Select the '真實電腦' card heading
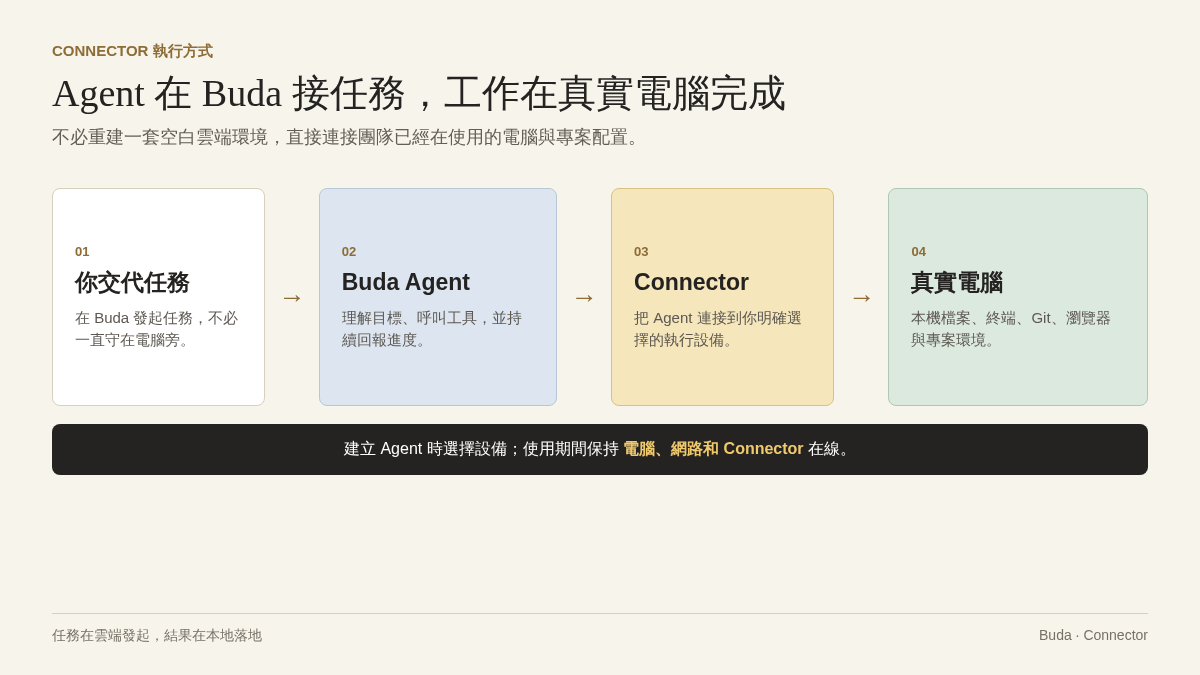This screenshot has height=675, width=1200. [x=957, y=283]
